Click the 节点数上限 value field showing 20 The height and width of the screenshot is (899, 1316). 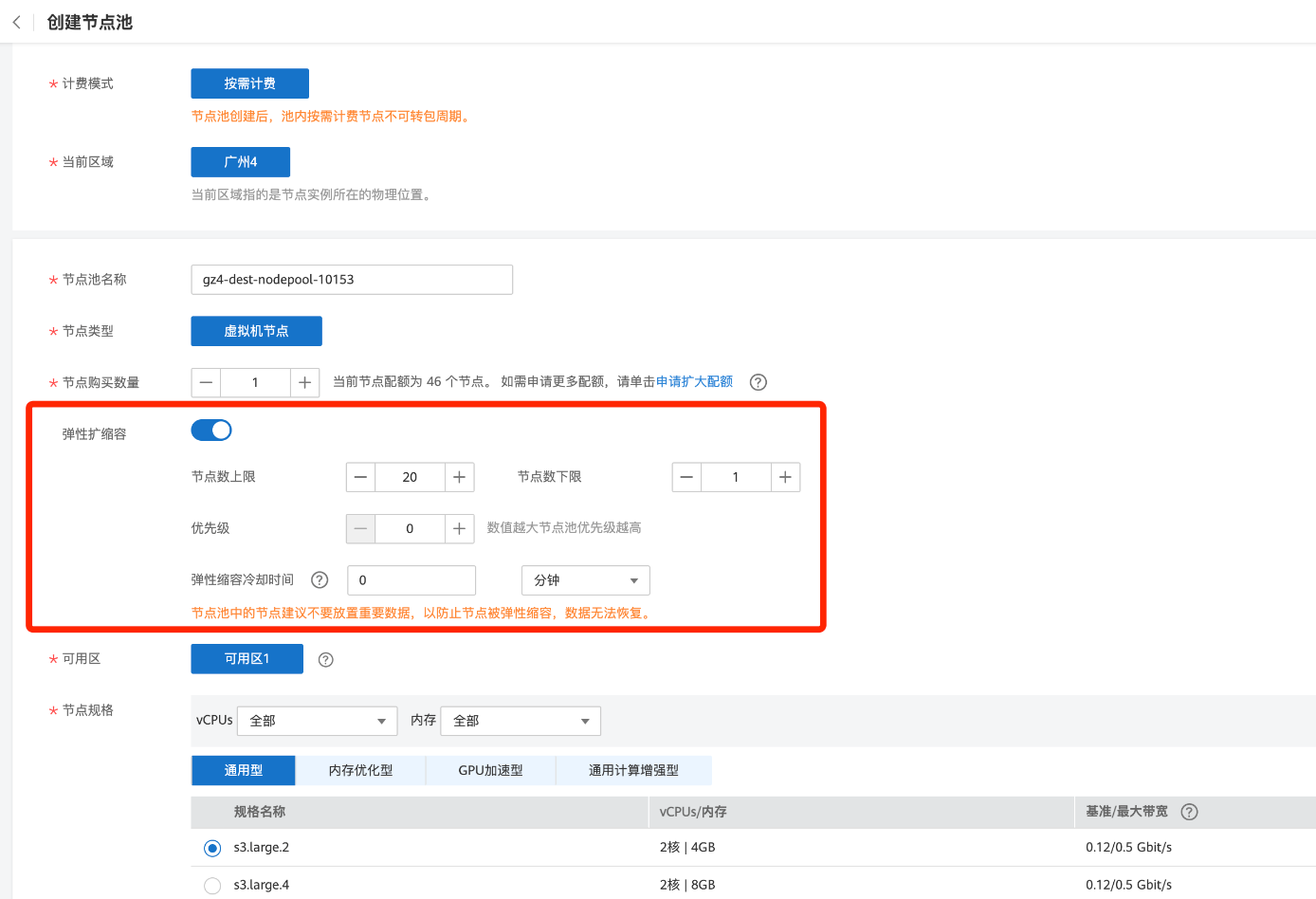point(410,477)
